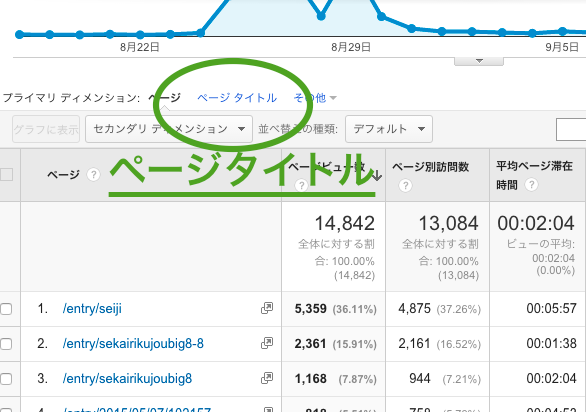586x412 pixels.
Task: Click sort arrow on ページビュー数 column
Action: pyautogui.click(x=377, y=175)
